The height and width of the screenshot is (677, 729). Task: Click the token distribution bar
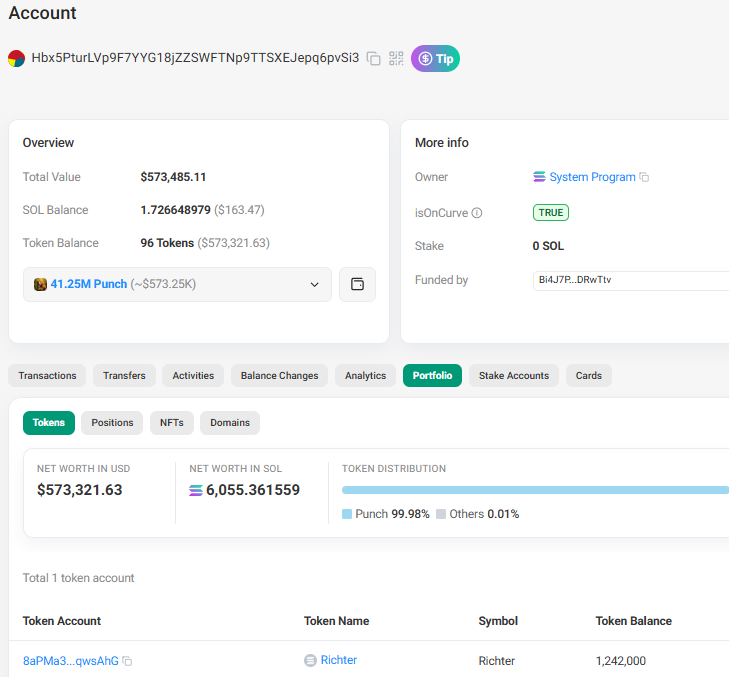(x=535, y=490)
